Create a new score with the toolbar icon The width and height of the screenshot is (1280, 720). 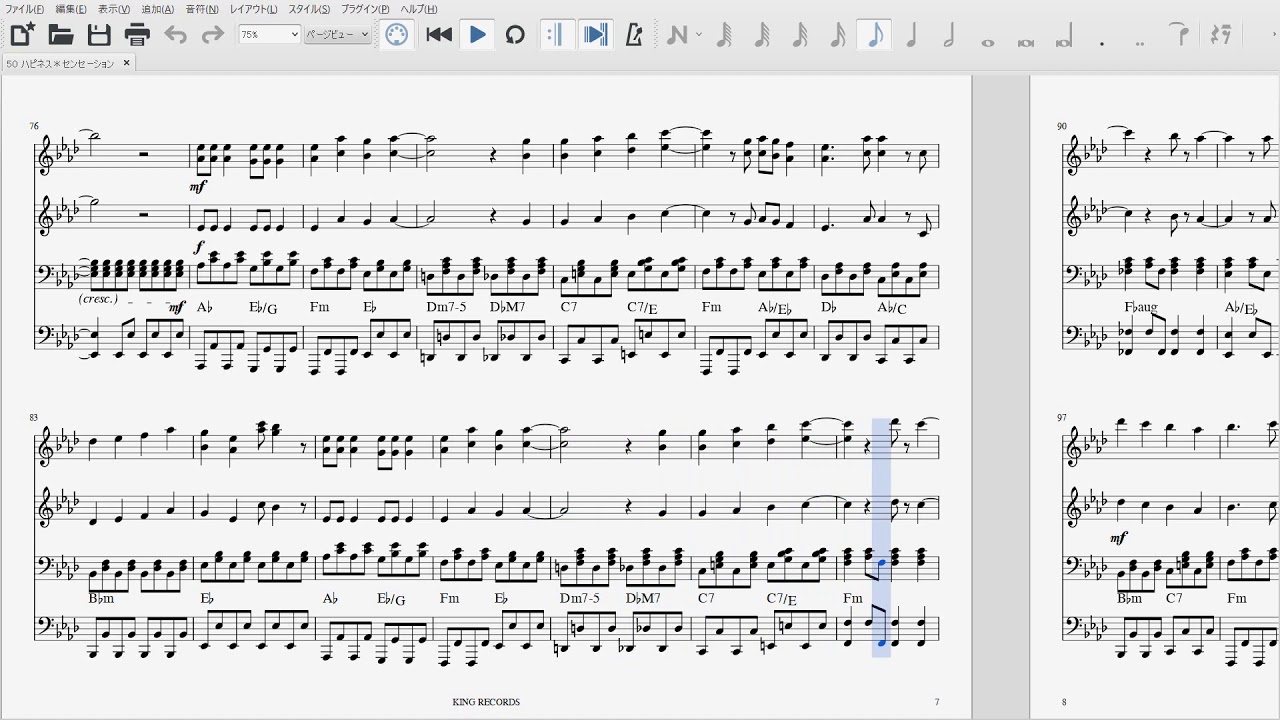tap(22, 35)
